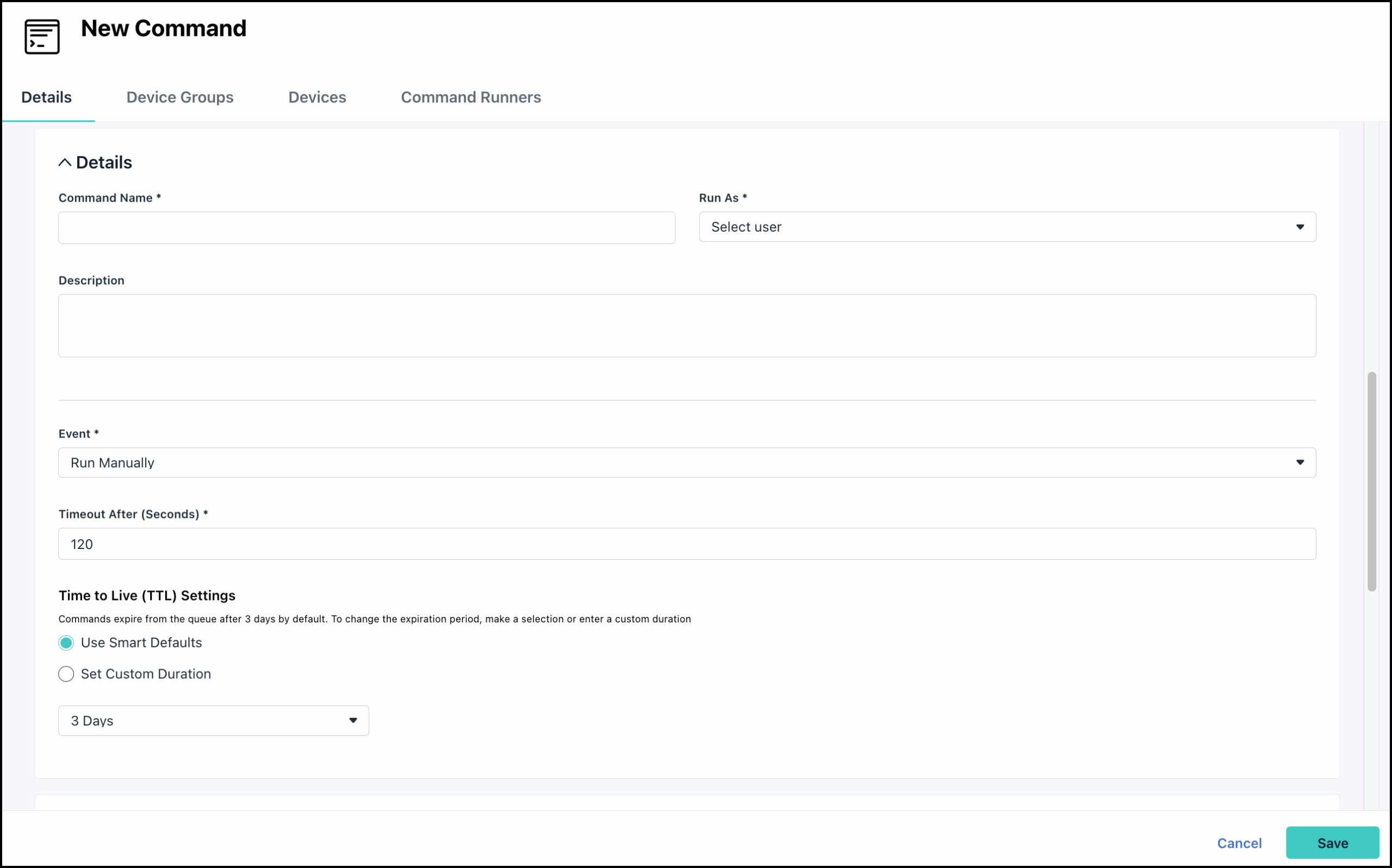Click the Run As dropdown arrow

point(1300,227)
